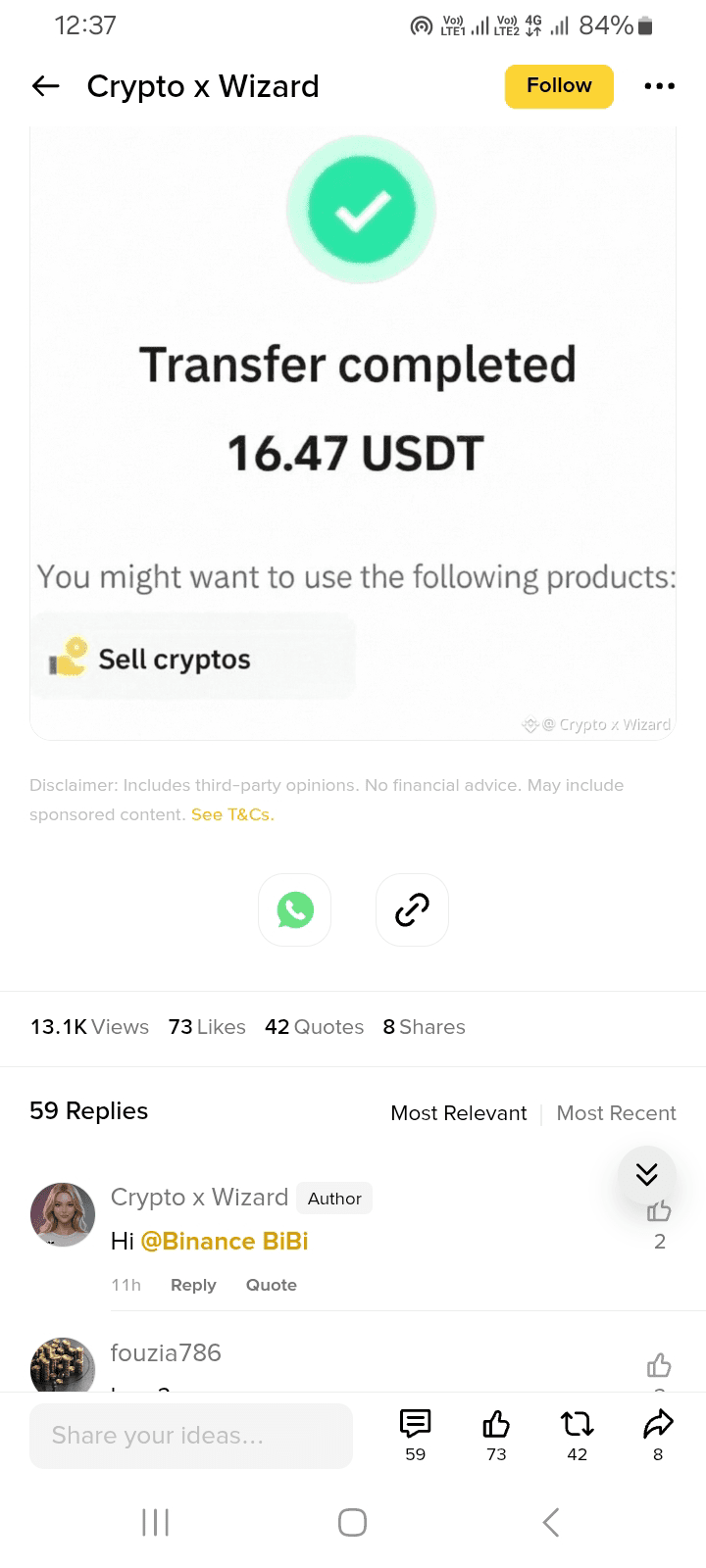706x1568 pixels.
Task: Like the post from bottom bar
Action: 496,1424
